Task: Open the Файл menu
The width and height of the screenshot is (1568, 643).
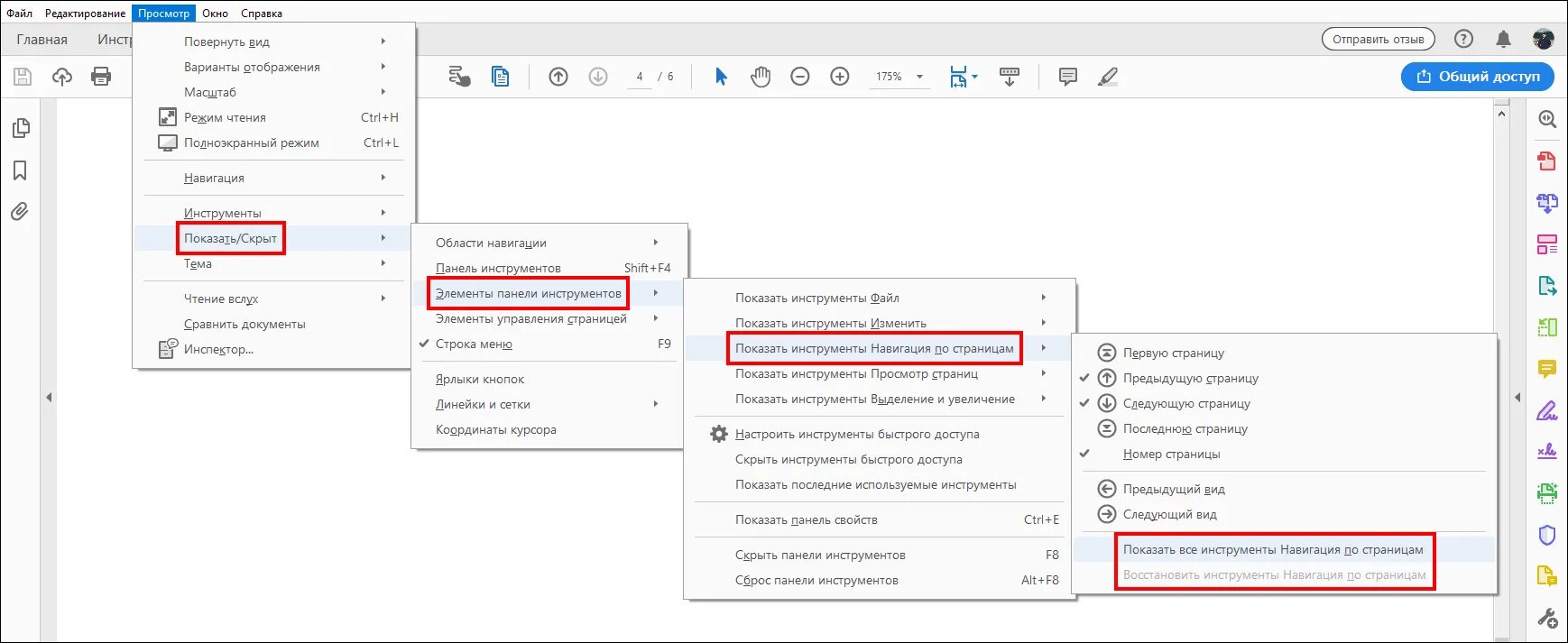Action: pos(20,14)
